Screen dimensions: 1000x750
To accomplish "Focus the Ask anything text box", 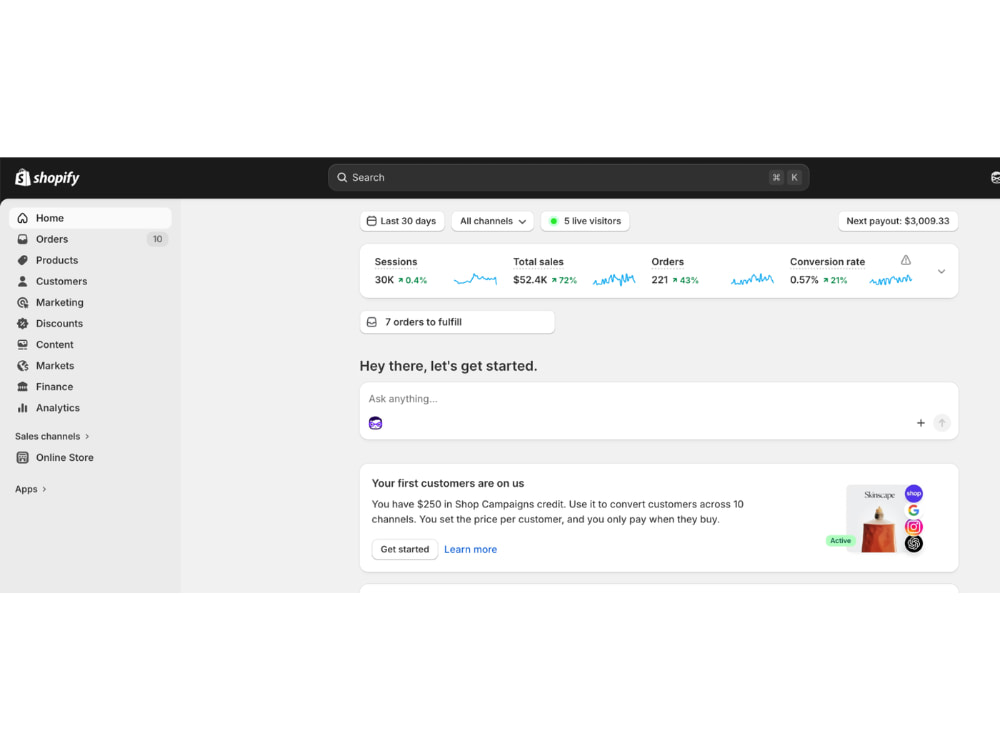I will [x=659, y=399].
